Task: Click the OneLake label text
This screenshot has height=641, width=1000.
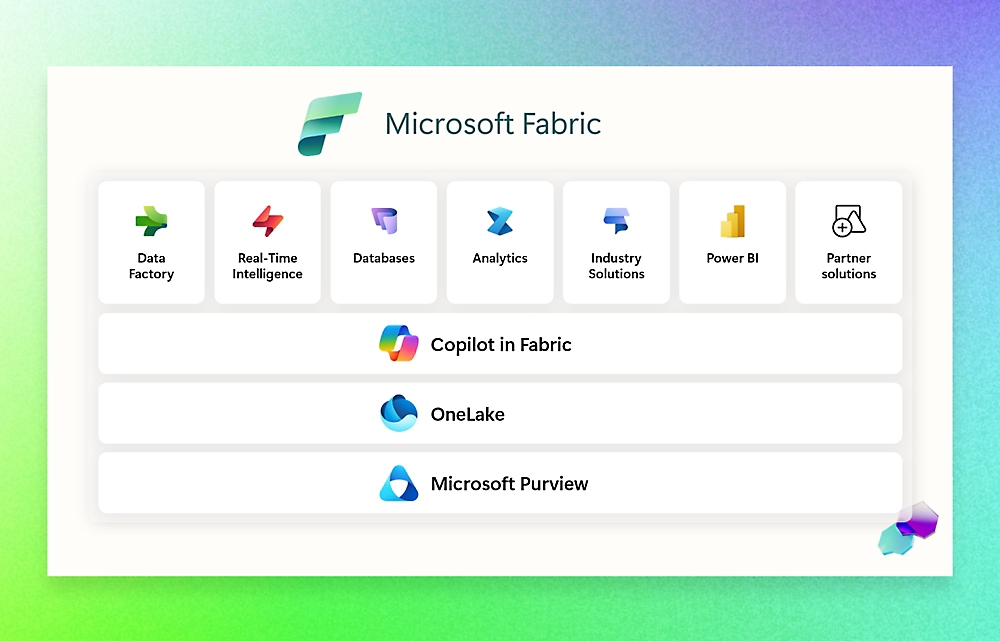Action: point(466,413)
